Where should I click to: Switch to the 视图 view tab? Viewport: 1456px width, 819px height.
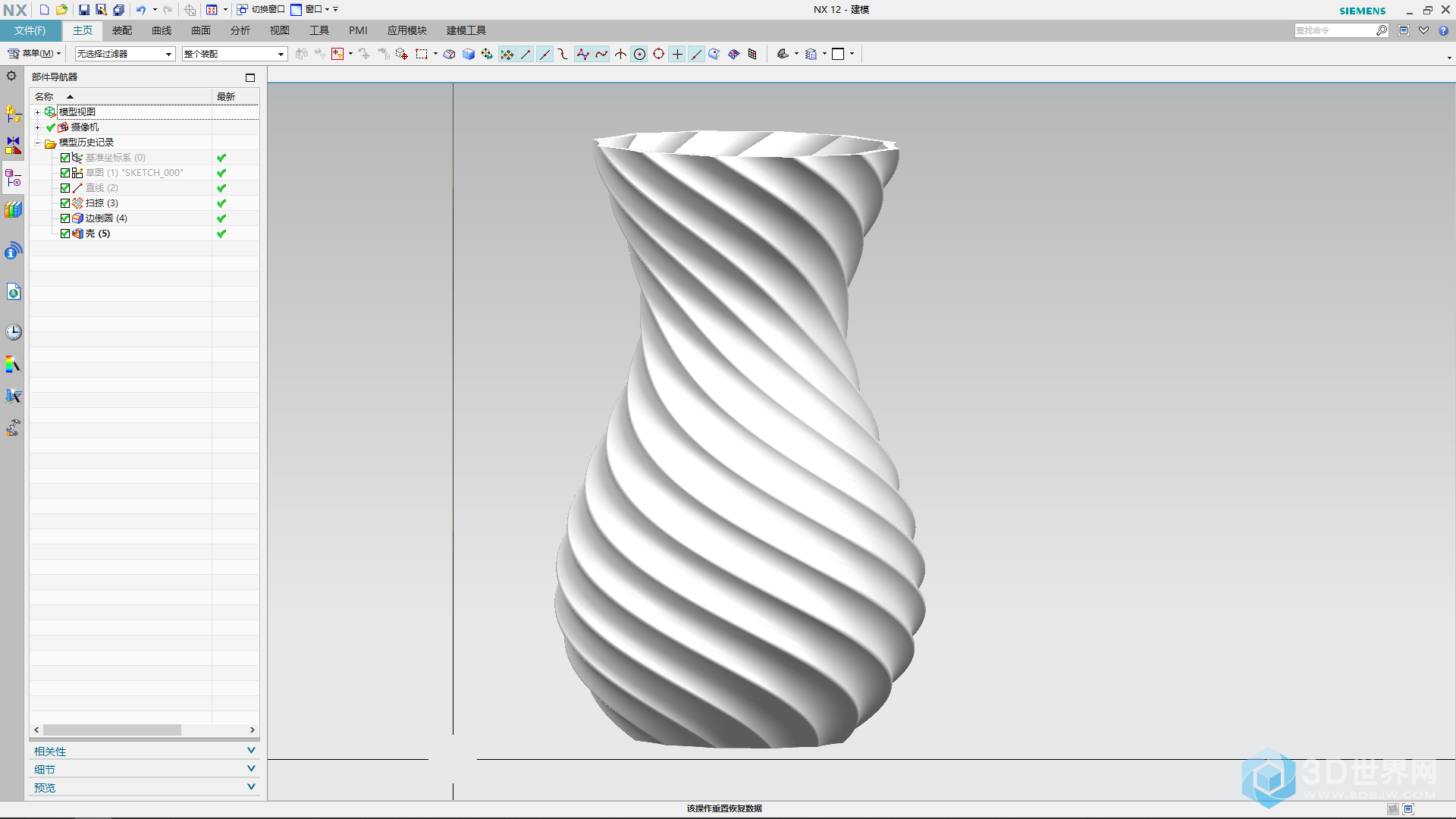[280, 30]
